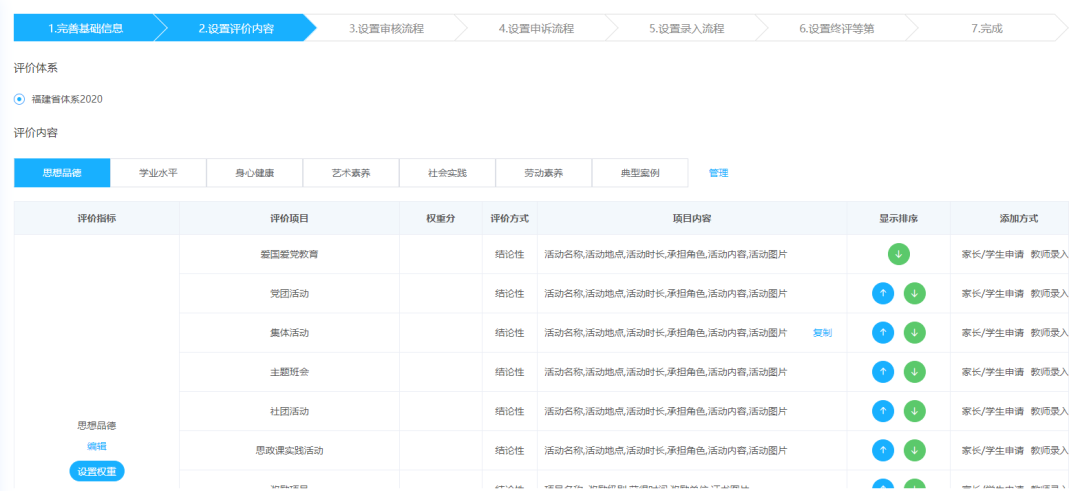Move 思政课实践活动 row down with green arrow
Viewport: 1080px width, 491px height.
click(914, 450)
